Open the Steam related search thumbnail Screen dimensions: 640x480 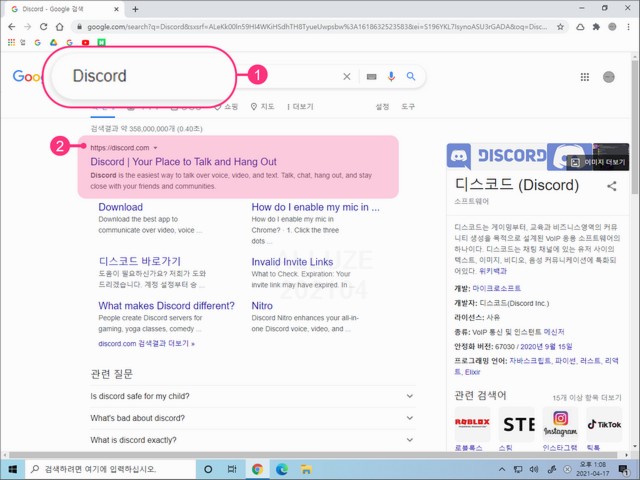click(x=516, y=424)
